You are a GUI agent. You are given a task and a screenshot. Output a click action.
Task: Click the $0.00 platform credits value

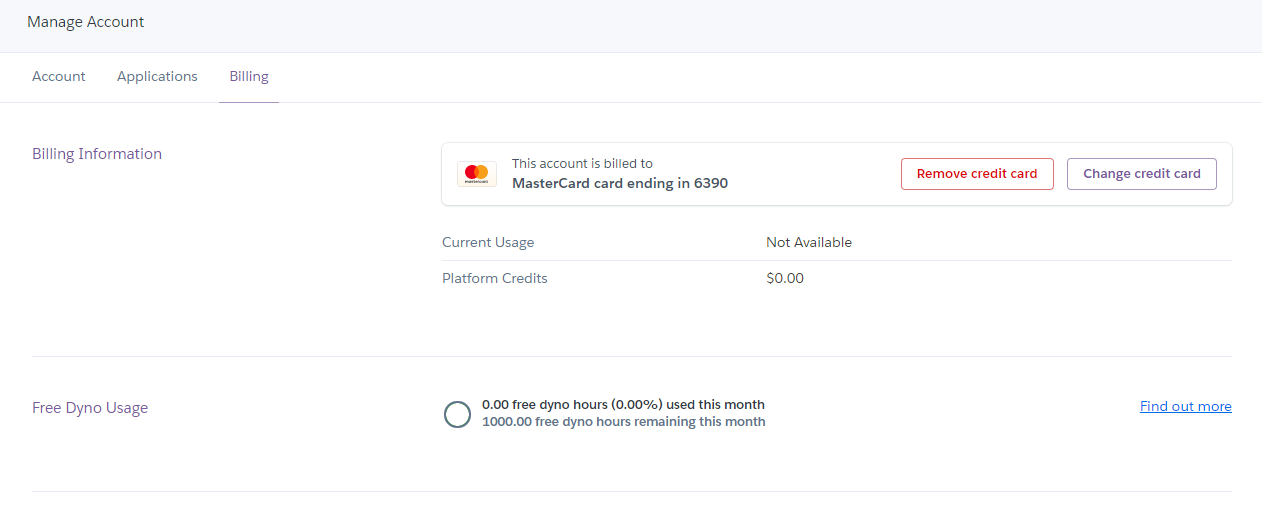click(785, 278)
